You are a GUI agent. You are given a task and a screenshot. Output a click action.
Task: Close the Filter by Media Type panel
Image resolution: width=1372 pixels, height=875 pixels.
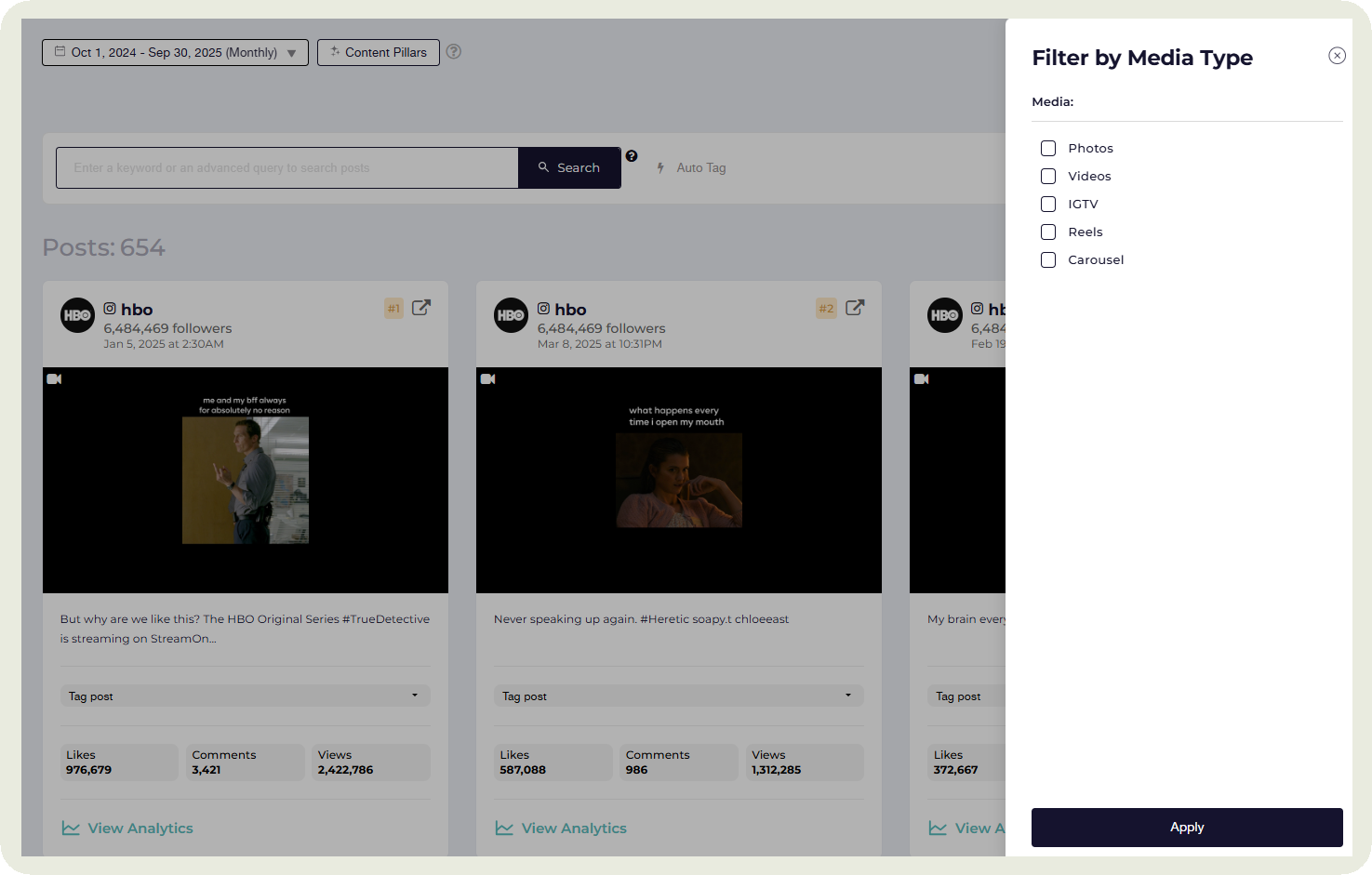[1337, 56]
